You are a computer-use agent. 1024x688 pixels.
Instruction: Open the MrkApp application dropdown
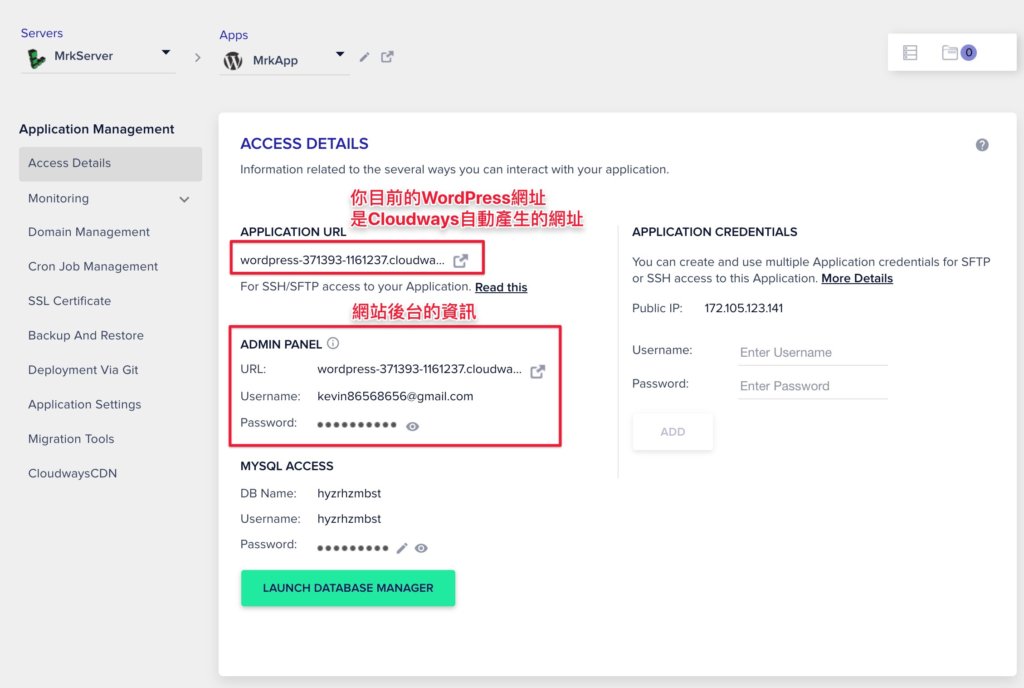pos(340,54)
